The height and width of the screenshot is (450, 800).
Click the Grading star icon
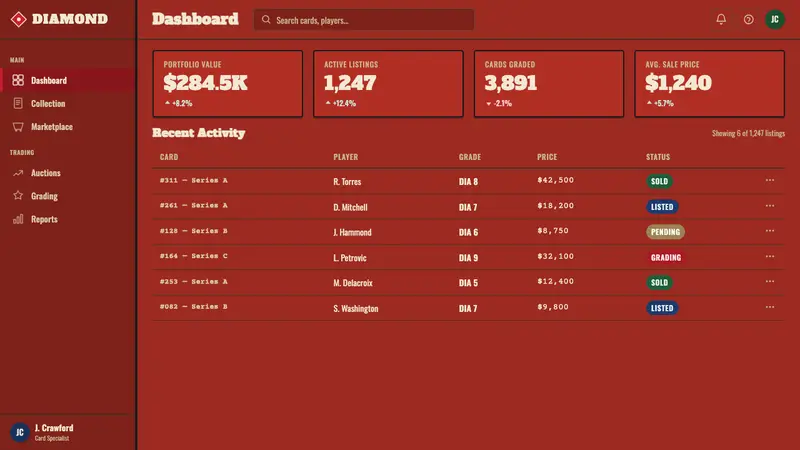click(18, 195)
